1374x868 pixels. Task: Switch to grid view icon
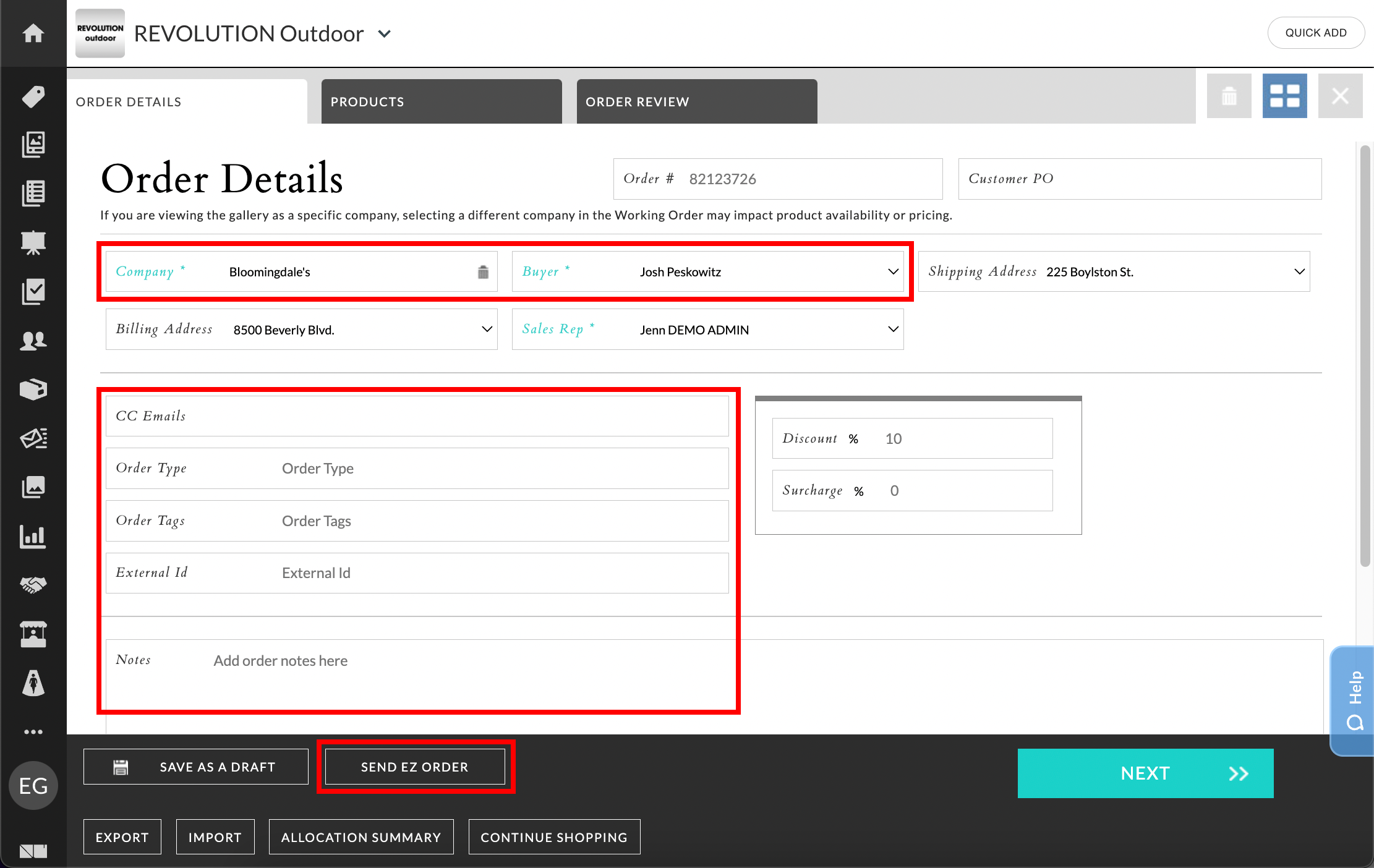(x=1285, y=96)
